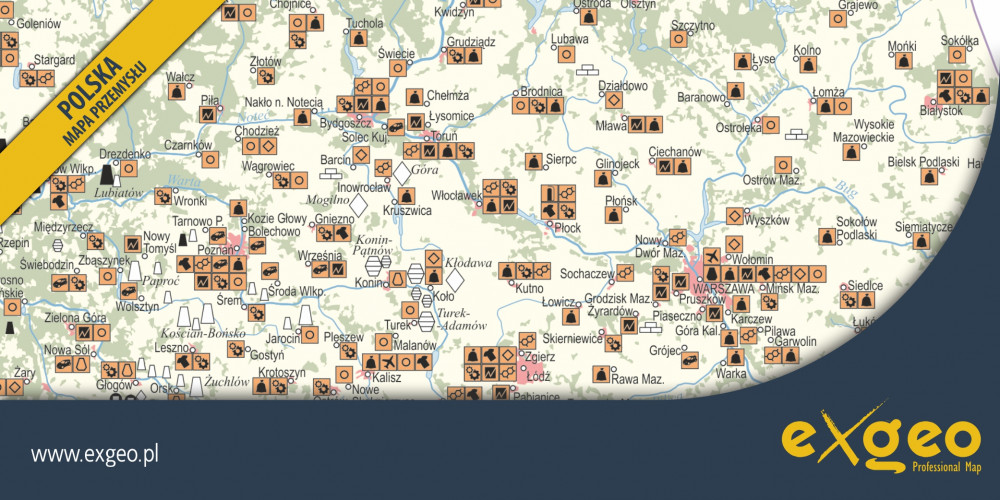
Task: Click the circle icon beside Zbąszynek
Action: pyautogui.click(x=107, y=276)
